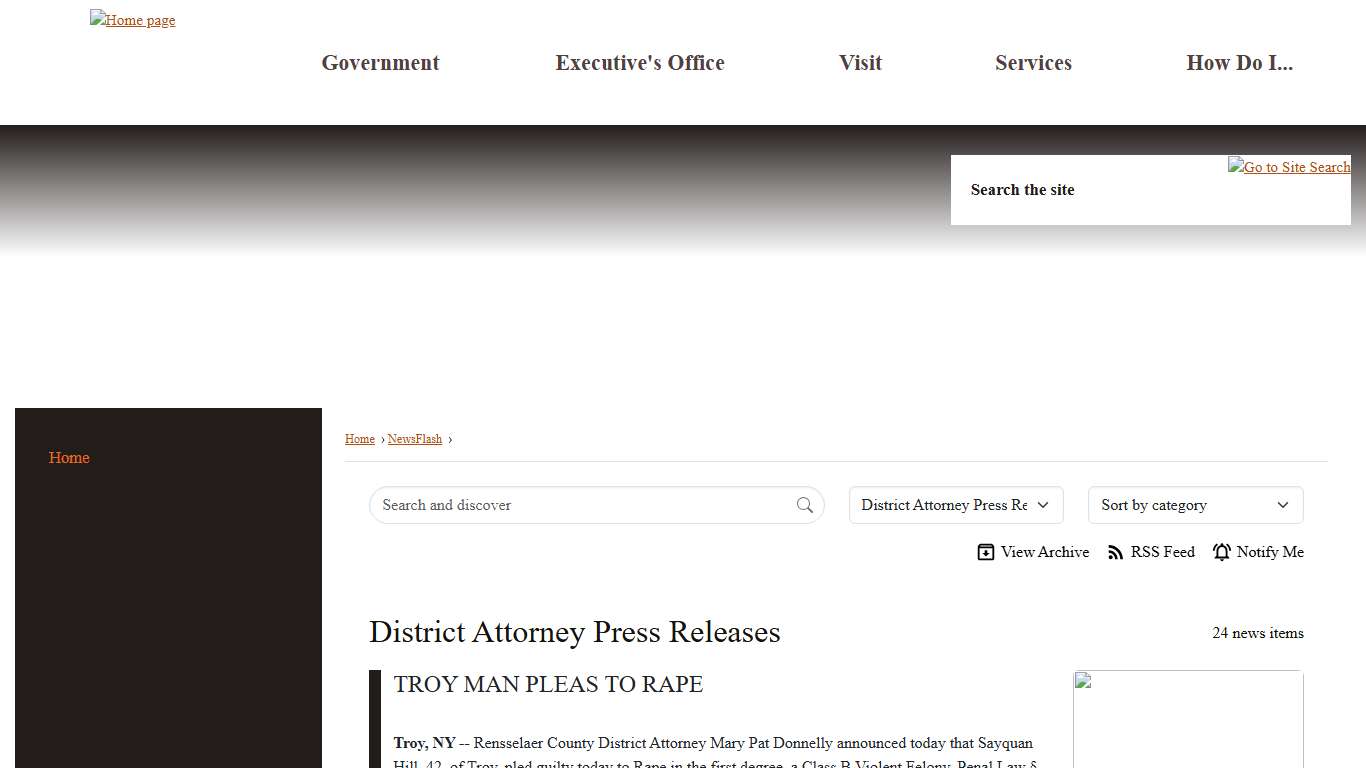Click the news article thumbnail image
The width and height of the screenshot is (1366, 768).
click(x=1188, y=718)
